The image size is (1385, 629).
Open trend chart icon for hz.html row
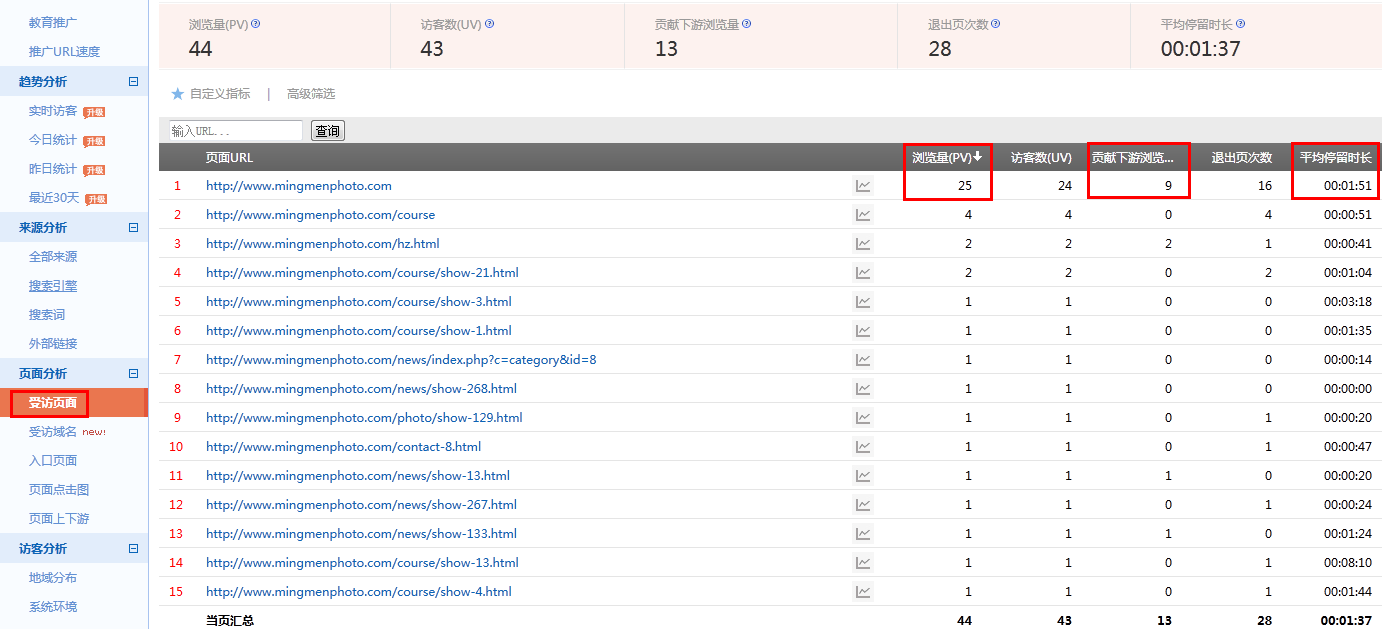863,244
